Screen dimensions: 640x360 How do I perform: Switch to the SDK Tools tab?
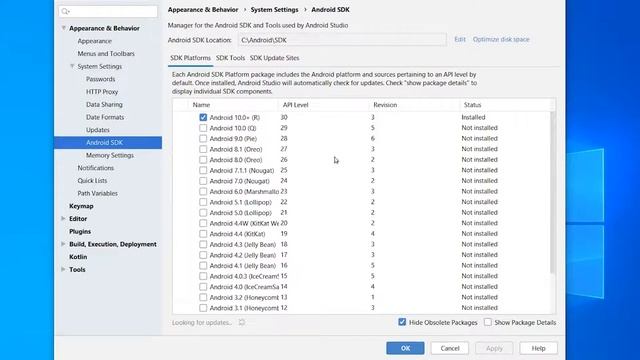[x=230, y=58]
